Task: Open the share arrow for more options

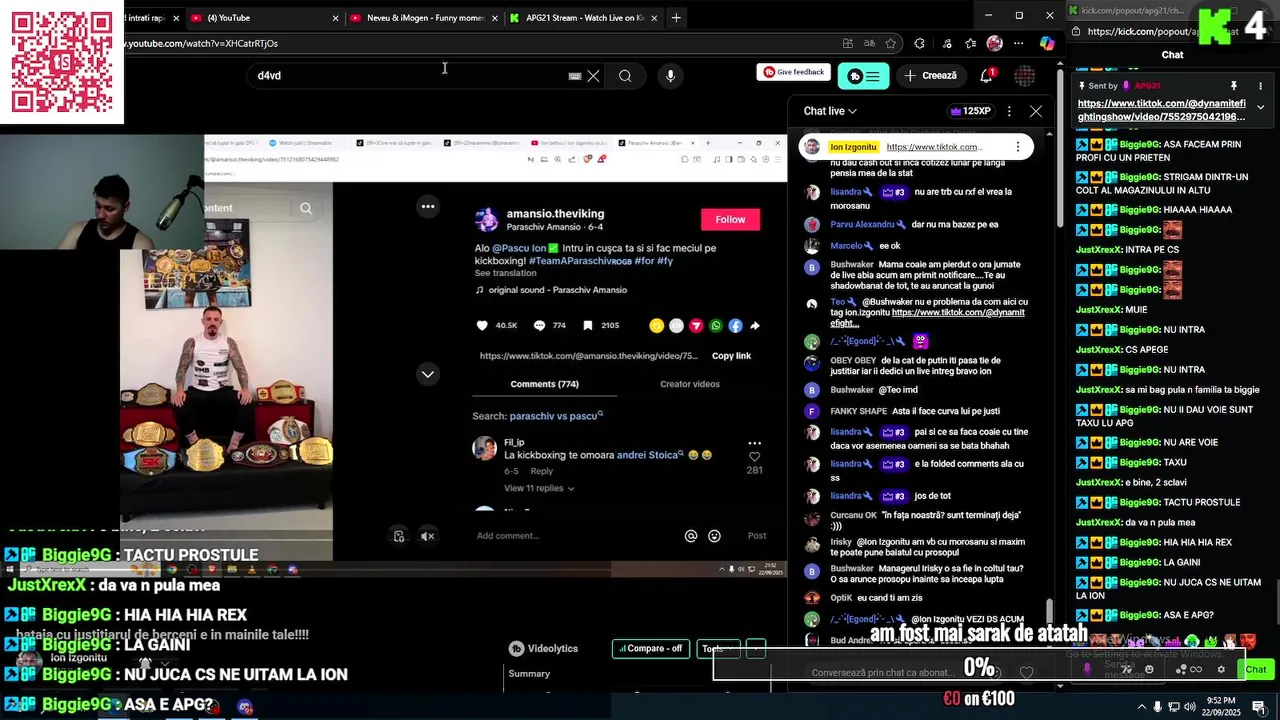Action: pos(755,325)
